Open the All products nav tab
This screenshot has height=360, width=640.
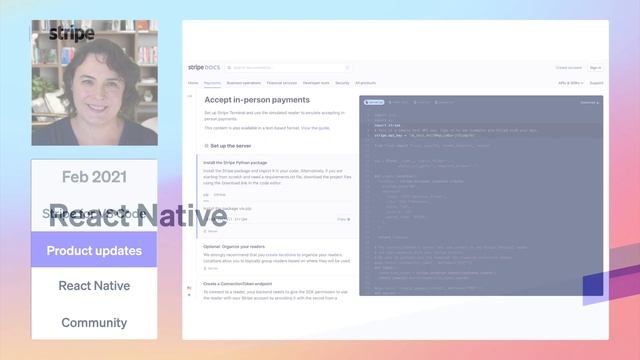(366, 83)
